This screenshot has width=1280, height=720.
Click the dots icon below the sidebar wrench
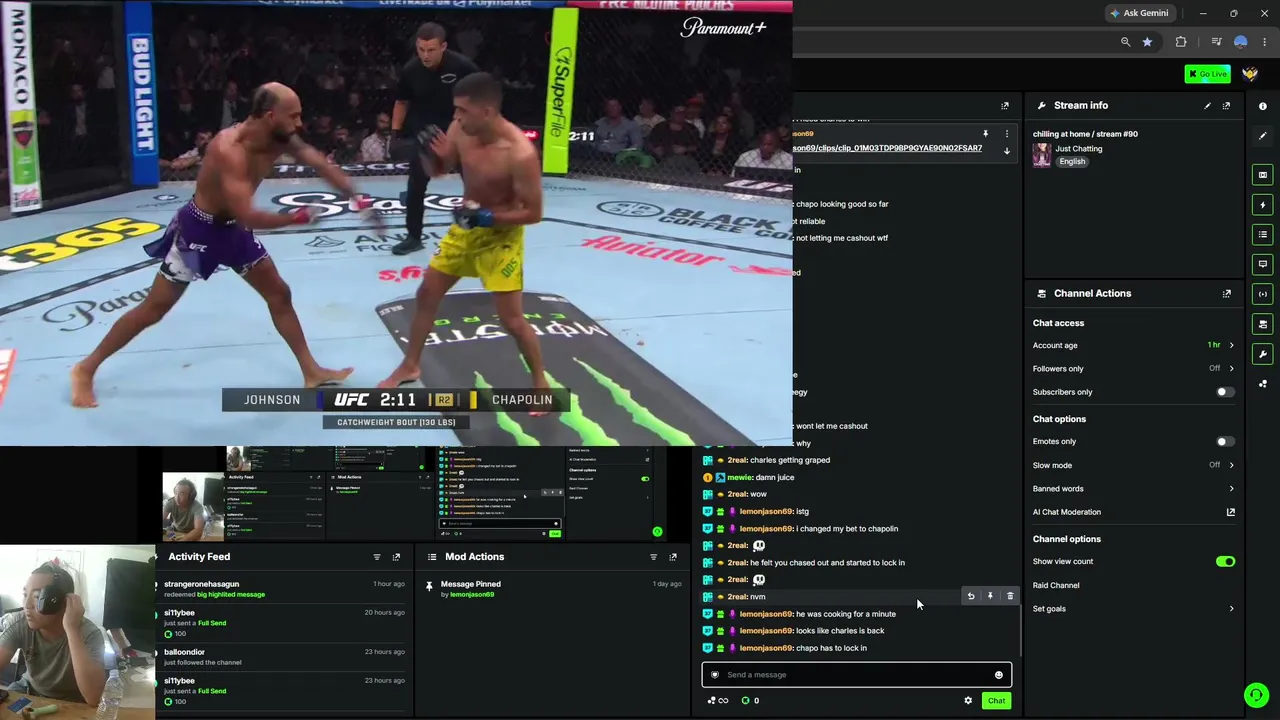click(1263, 384)
